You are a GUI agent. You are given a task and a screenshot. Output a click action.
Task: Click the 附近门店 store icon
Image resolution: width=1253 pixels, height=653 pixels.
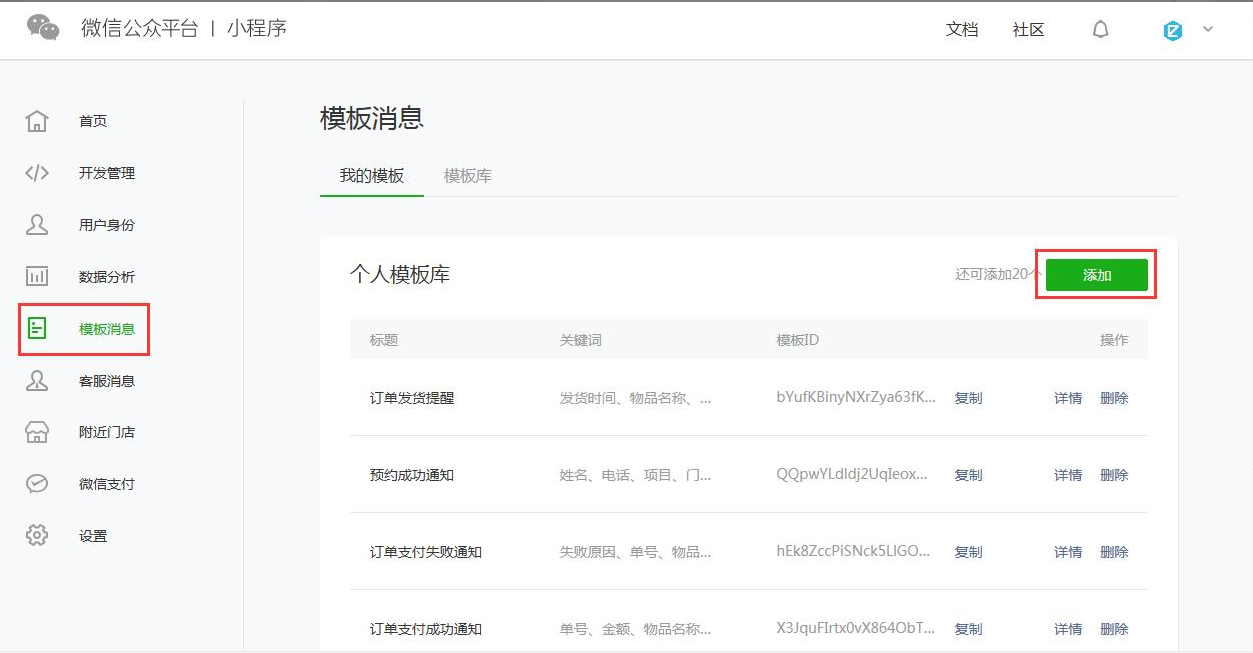[x=37, y=432]
